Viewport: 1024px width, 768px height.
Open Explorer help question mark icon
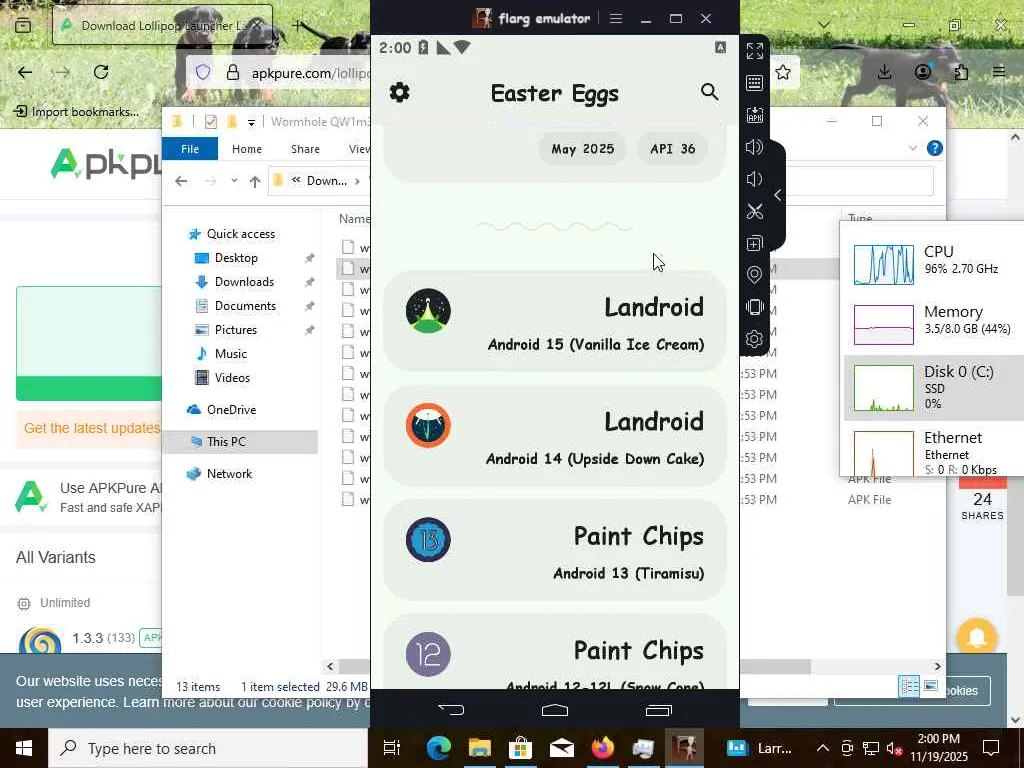(x=935, y=148)
